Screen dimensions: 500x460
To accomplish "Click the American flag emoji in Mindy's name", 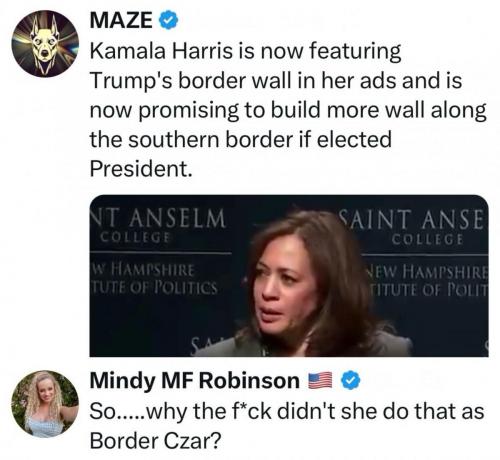I will [x=320, y=381].
